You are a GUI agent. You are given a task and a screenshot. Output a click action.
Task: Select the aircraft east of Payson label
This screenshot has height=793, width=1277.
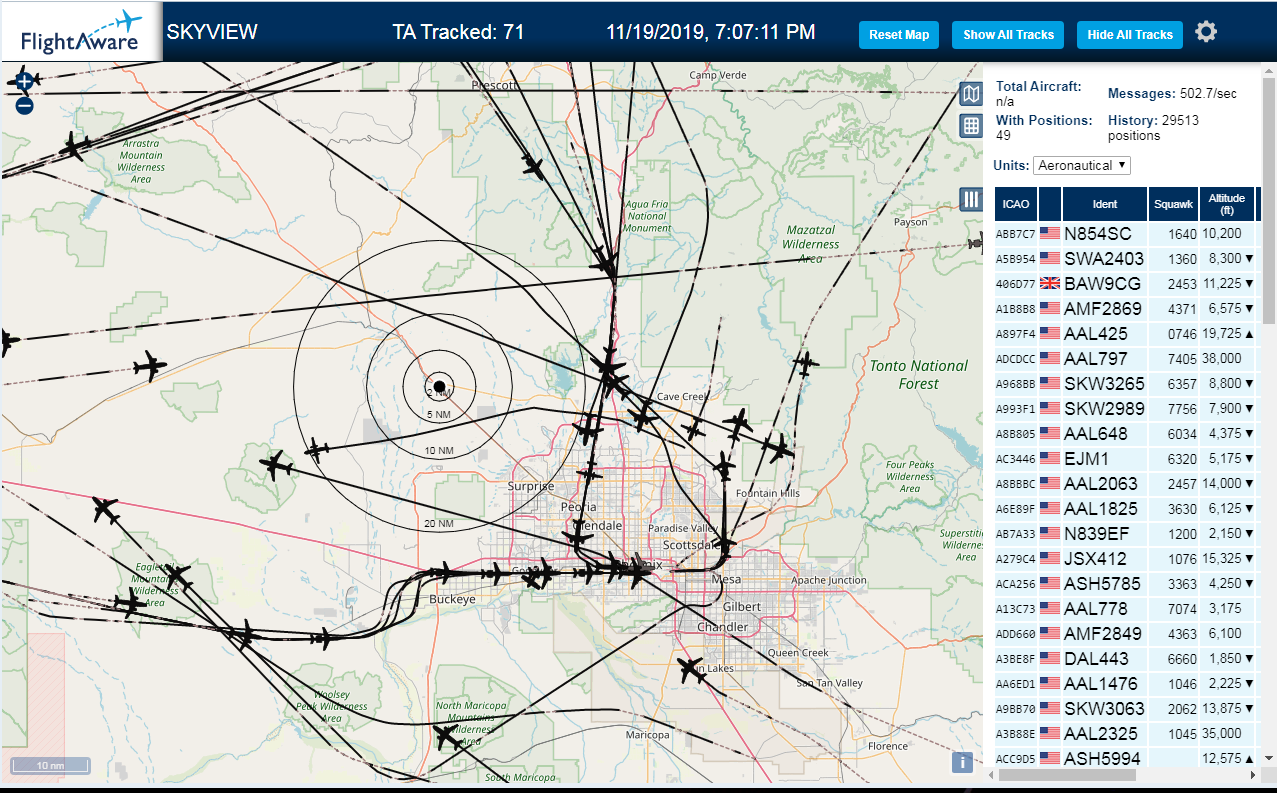coord(976,243)
